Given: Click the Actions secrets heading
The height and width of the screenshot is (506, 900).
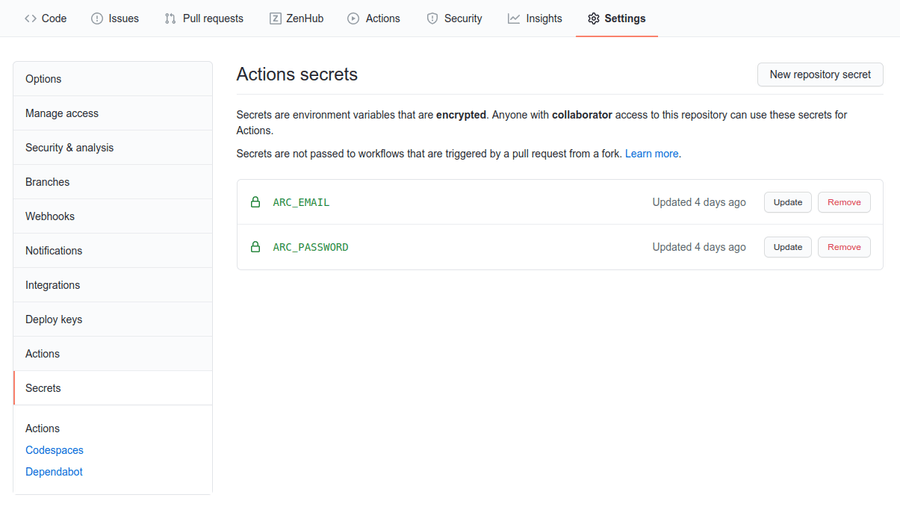Looking at the screenshot, I should pyautogui.click(x=297, y=74).
